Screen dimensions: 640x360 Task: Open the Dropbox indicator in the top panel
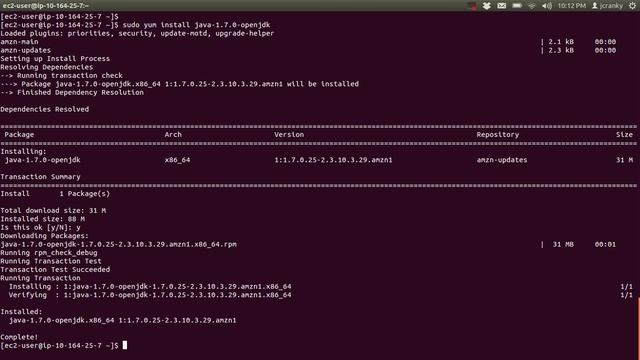(487, 6)
